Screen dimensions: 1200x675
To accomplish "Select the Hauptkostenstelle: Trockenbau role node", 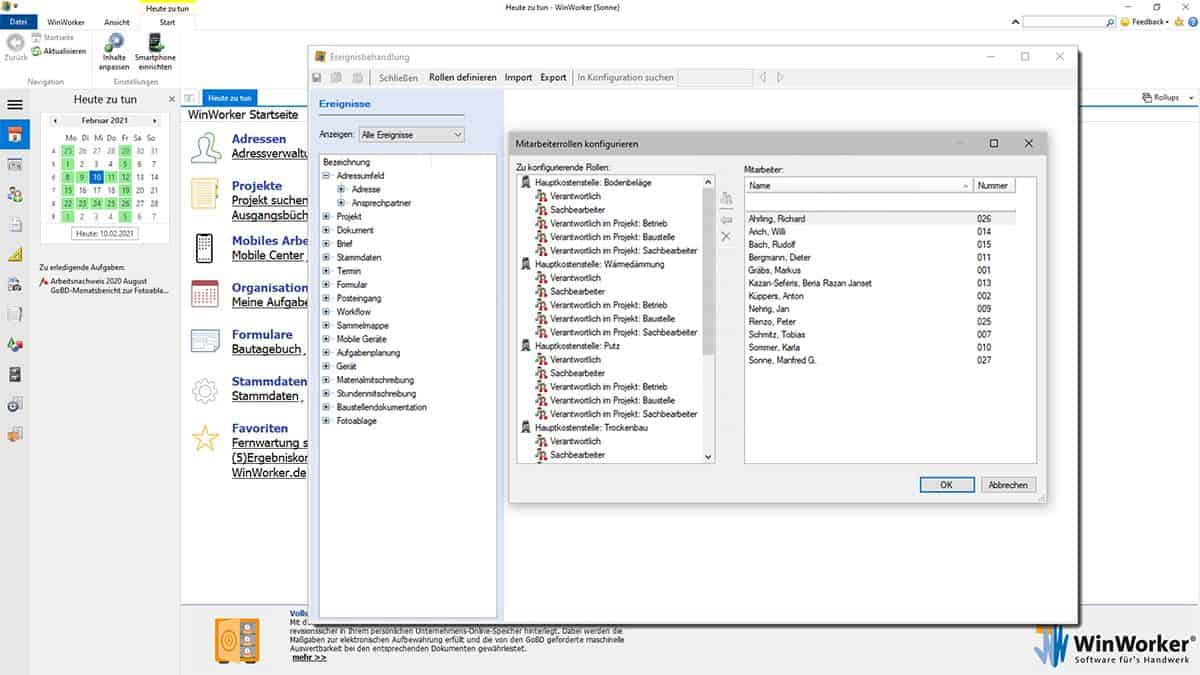I will [x=590, y=427].
